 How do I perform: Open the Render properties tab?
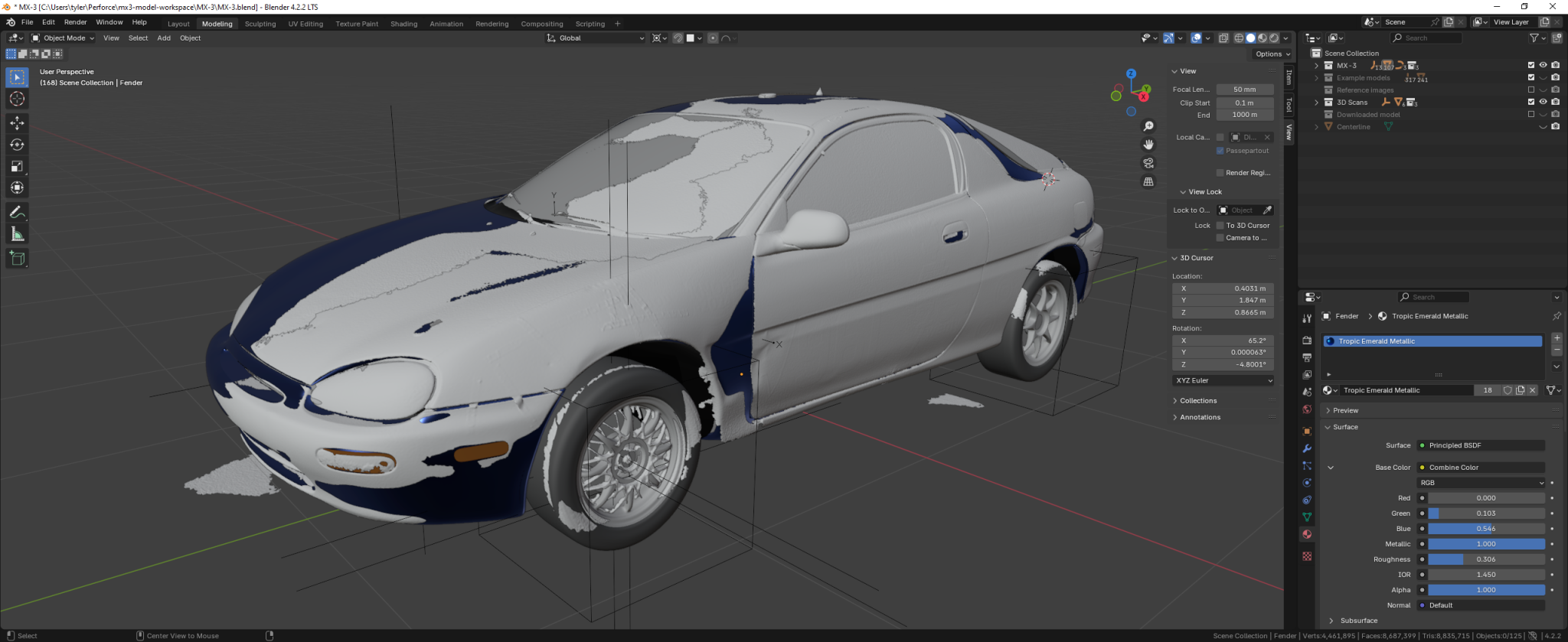click(1307, 340)
